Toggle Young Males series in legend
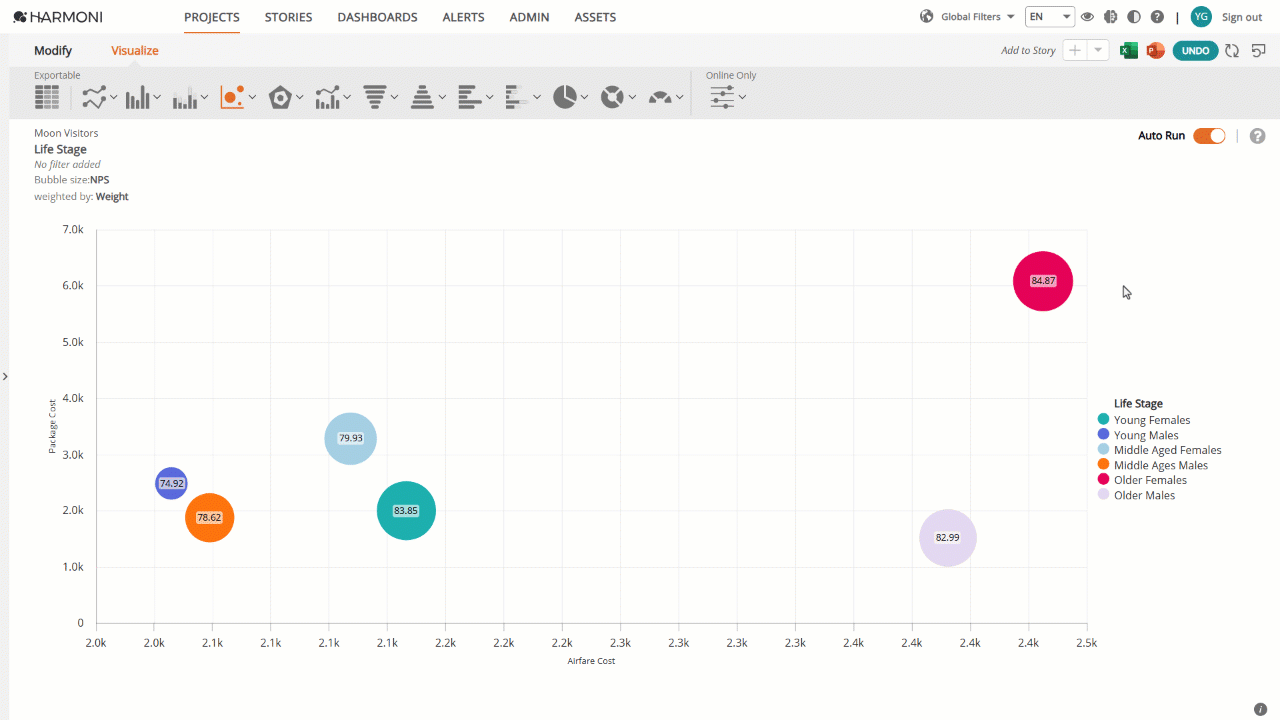1280x720 pixels. 1138,435
